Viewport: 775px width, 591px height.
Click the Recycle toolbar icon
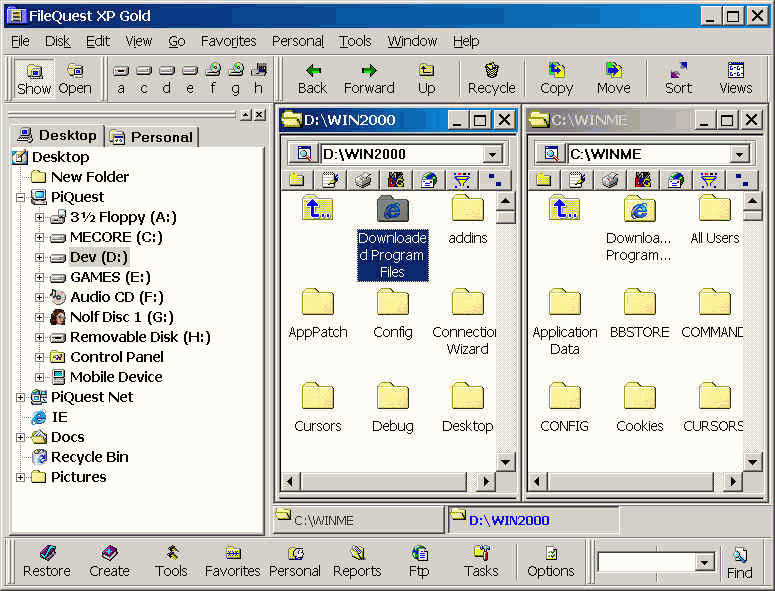click(492, 79)
